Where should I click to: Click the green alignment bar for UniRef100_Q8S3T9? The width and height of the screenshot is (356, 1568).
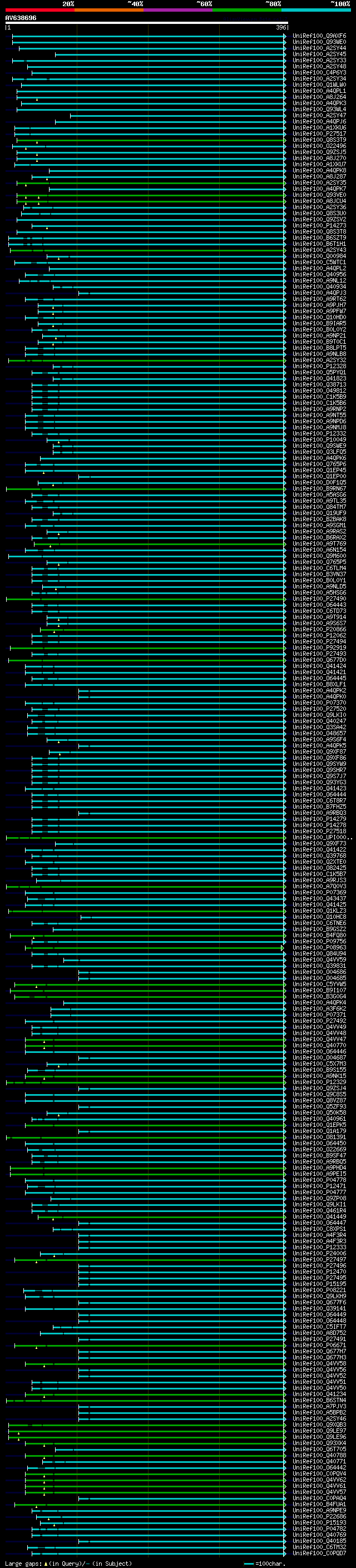[151, 140]
